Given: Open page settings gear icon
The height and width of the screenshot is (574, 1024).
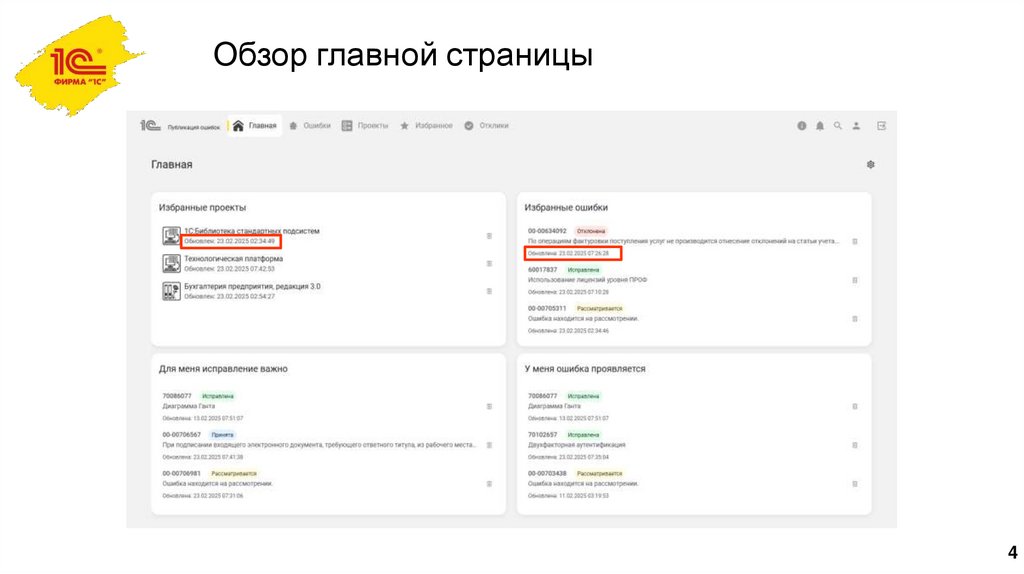Looking at the screenshot, I should point(871,165).
